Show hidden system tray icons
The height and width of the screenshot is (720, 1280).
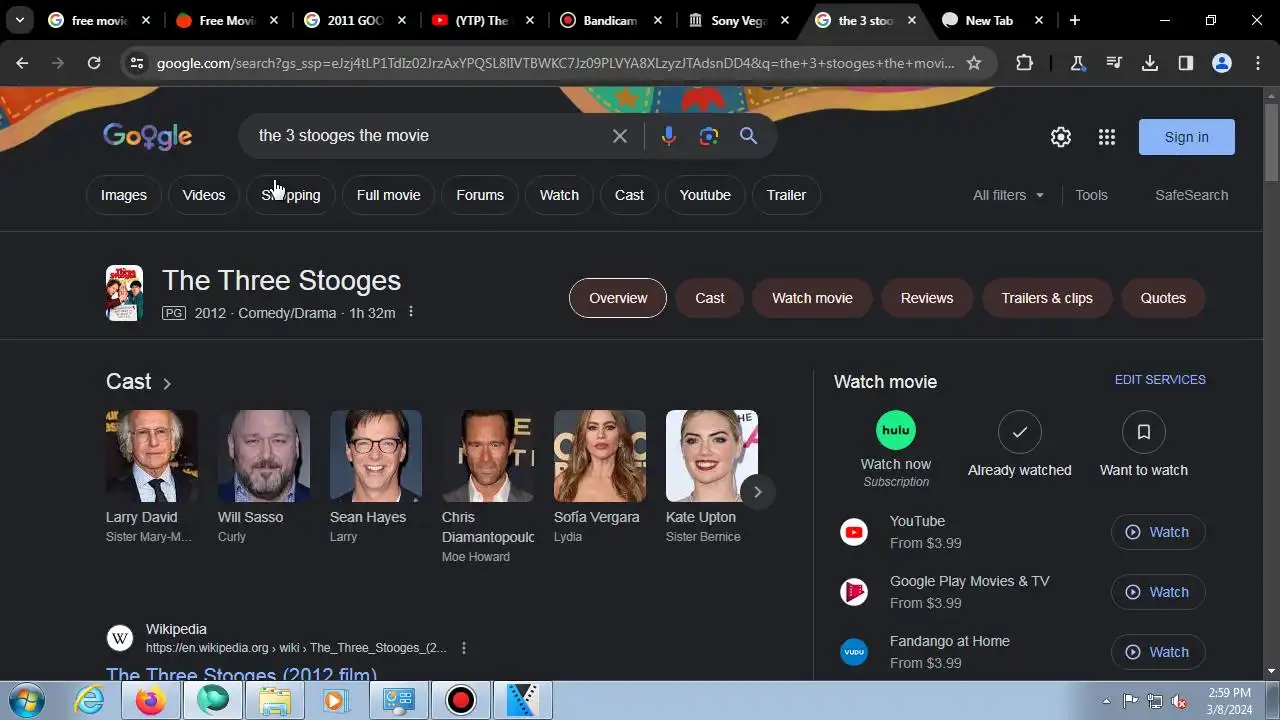(x=1106, y=701)
